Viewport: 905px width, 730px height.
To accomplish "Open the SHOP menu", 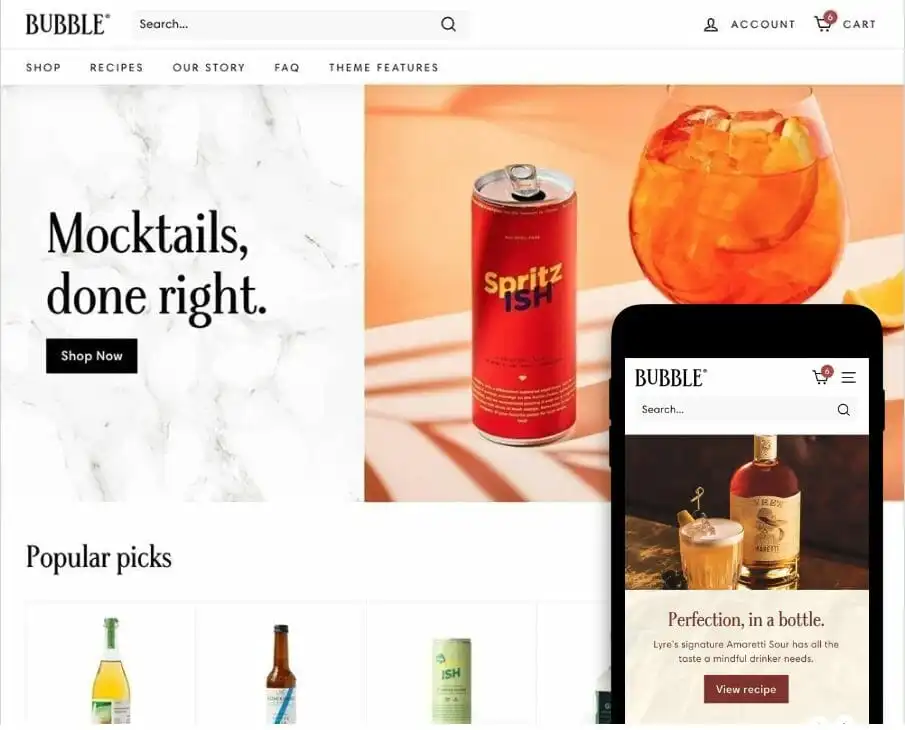I will coord(43,68).
